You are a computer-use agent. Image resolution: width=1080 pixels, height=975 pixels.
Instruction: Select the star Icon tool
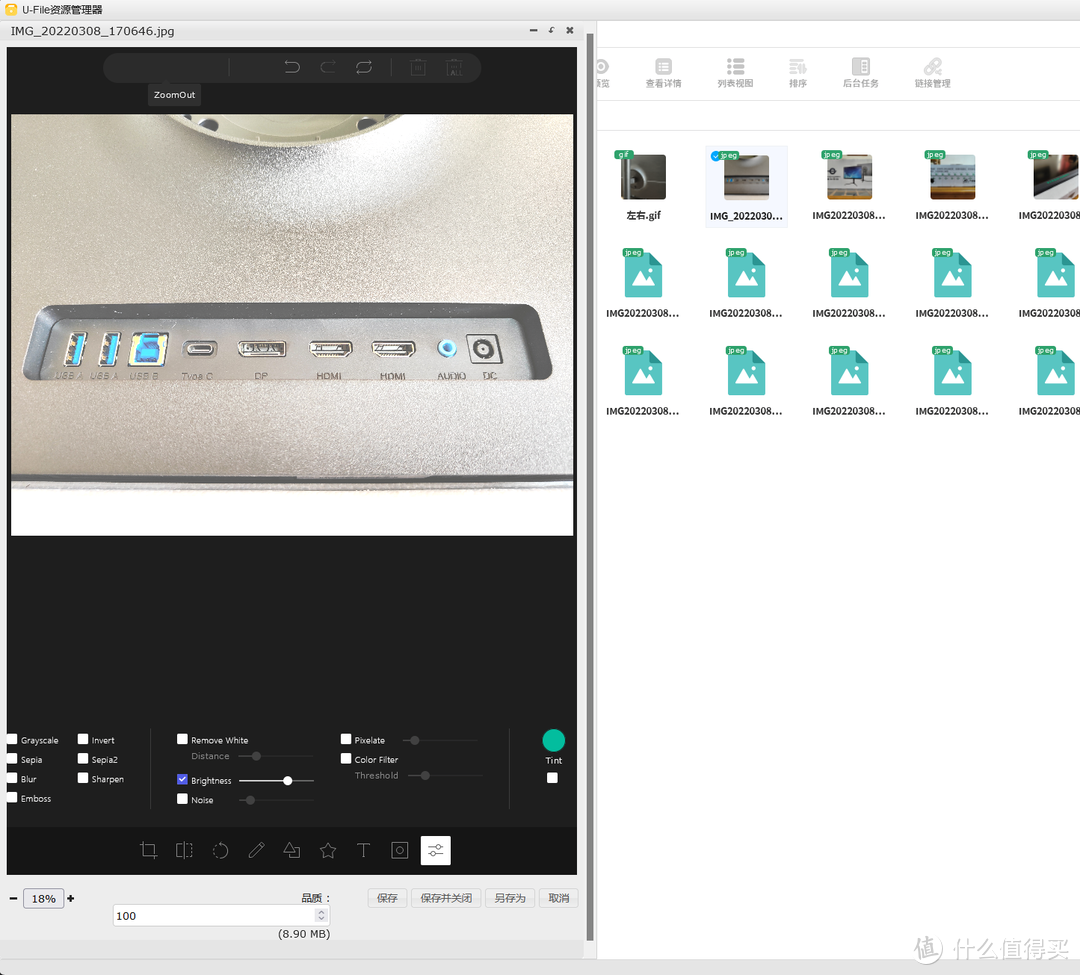328,850
